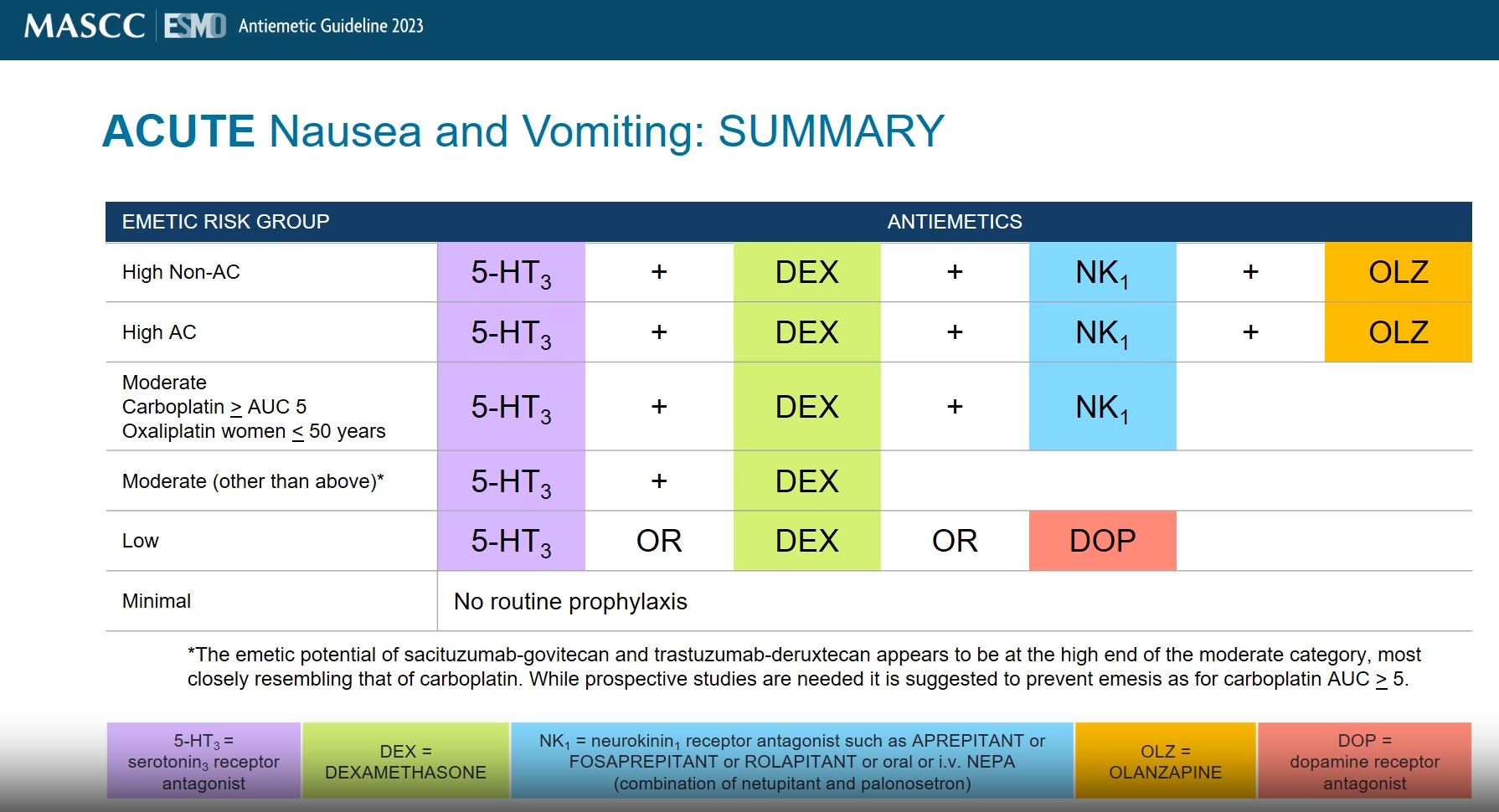
Task: Click the orange OLZ cell in High AC row
Action: 1398,332
